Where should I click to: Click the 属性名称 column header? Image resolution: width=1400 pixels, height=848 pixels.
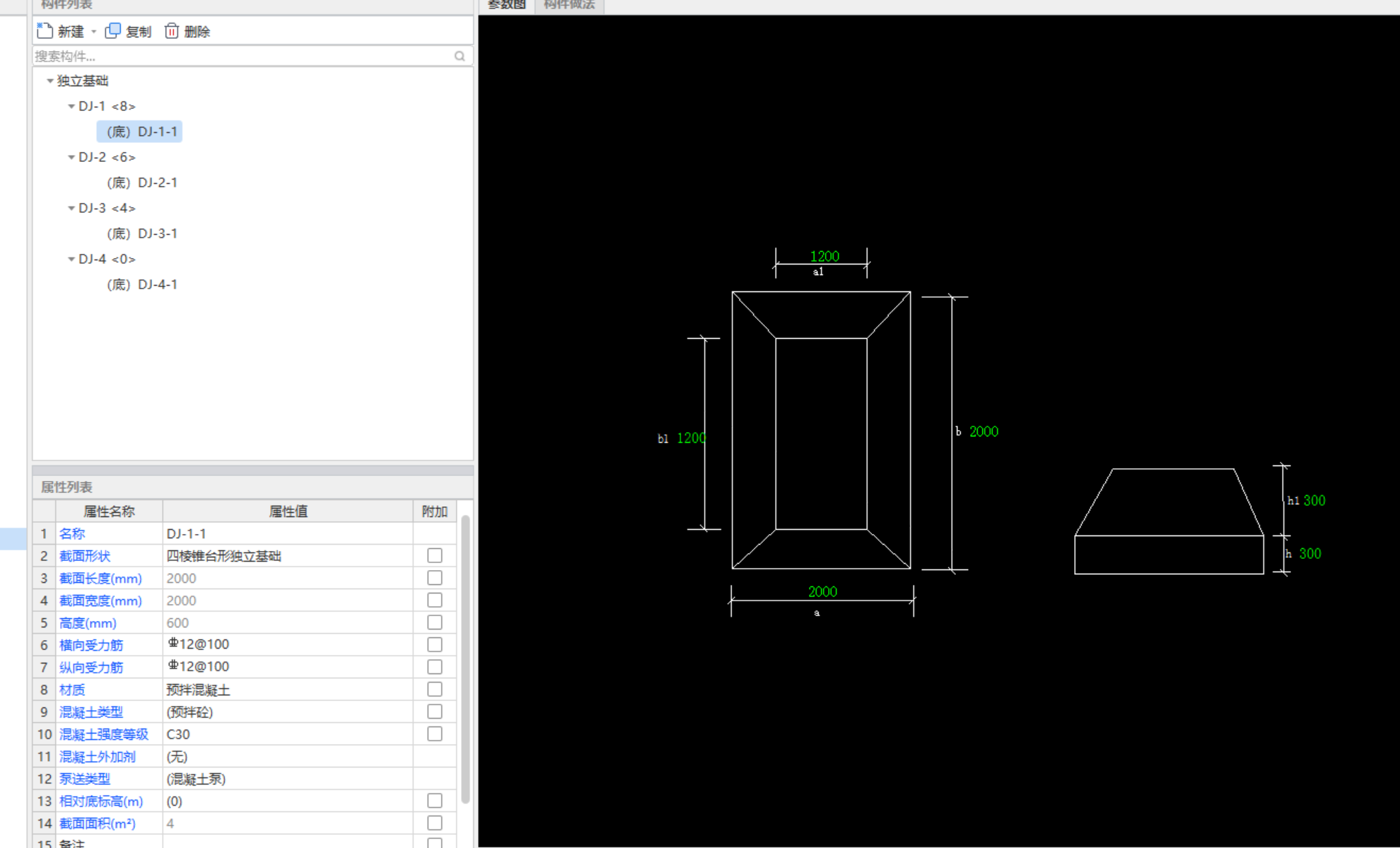point(109,511)
